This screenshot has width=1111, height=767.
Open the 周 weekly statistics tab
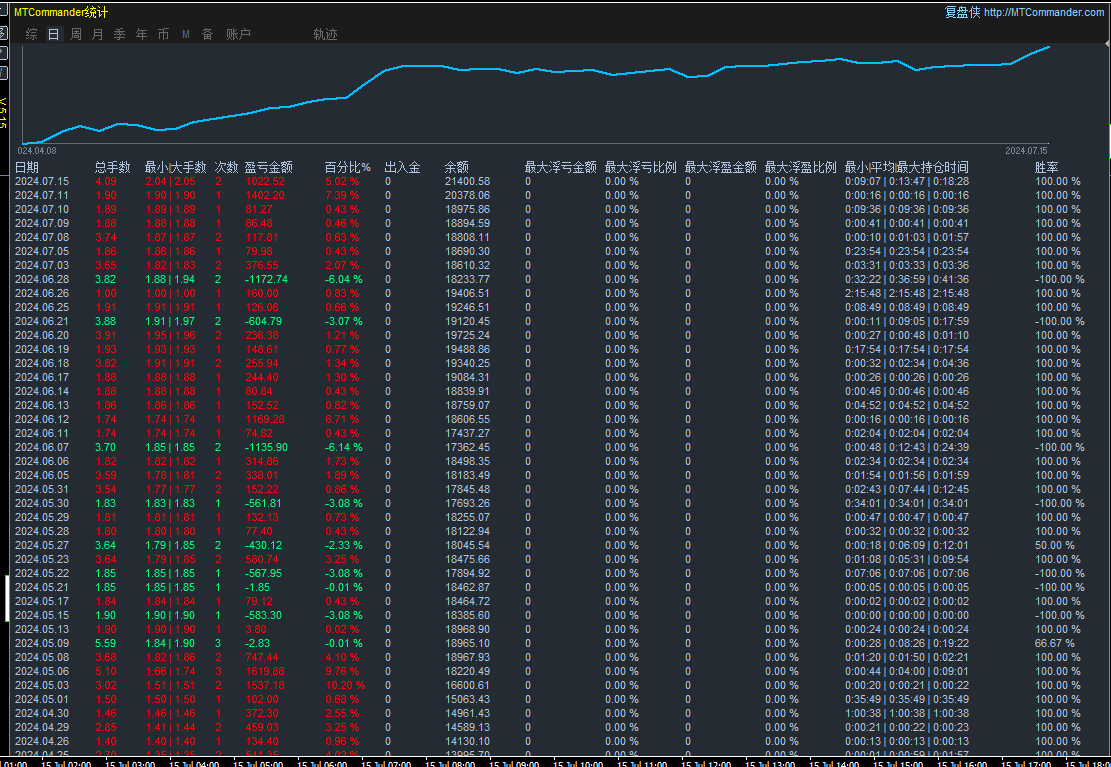76,34
